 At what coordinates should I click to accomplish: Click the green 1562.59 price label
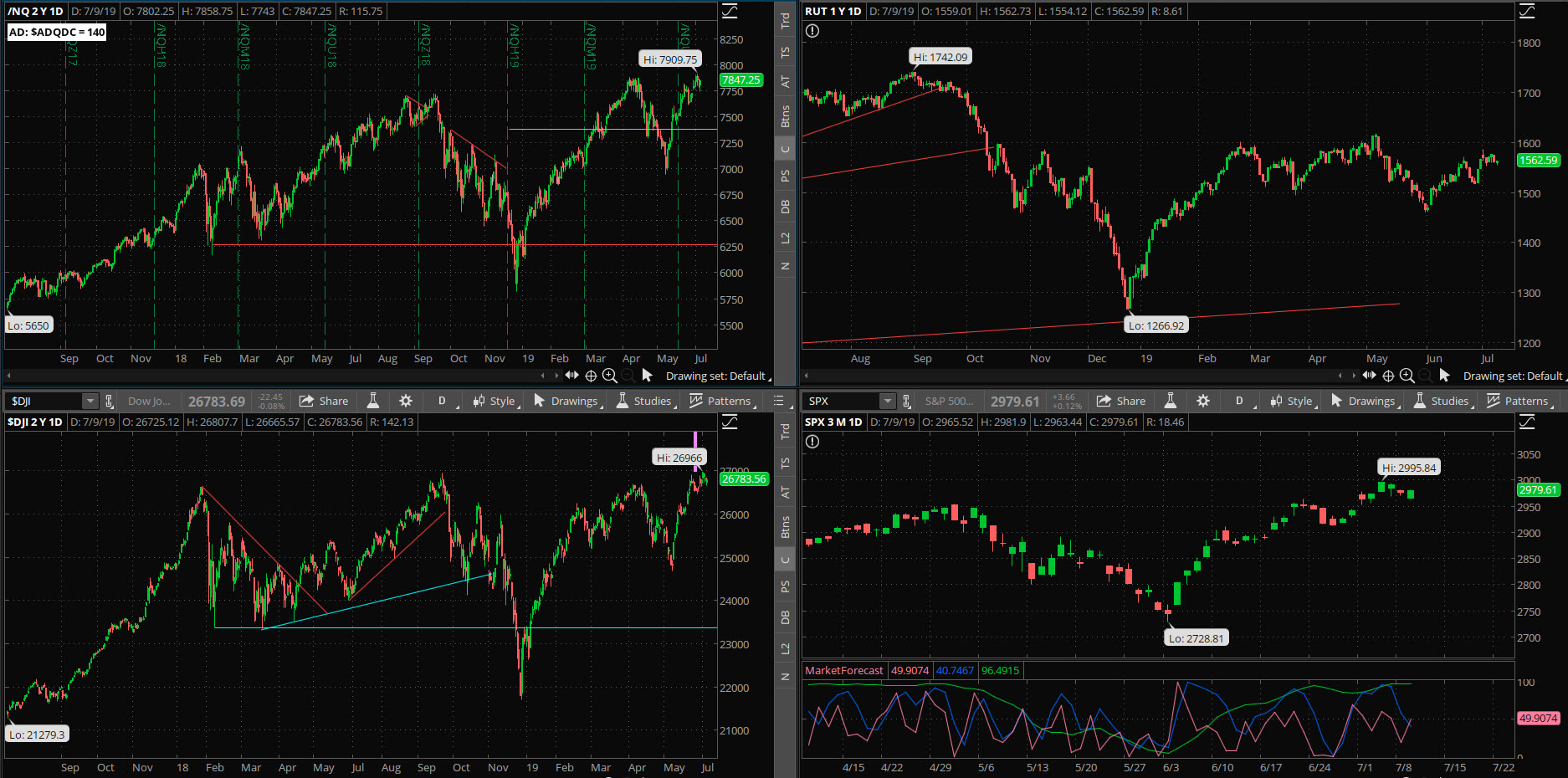pos(1538,160)
